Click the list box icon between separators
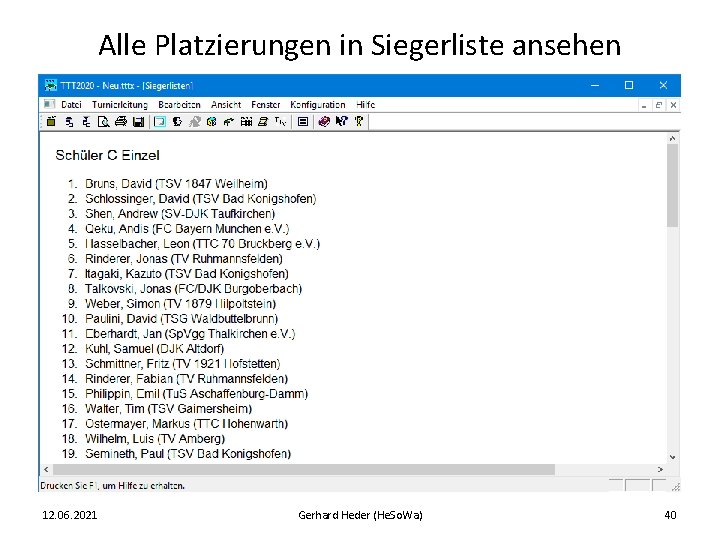Screen dimensions: 720x540 [303, 122]
